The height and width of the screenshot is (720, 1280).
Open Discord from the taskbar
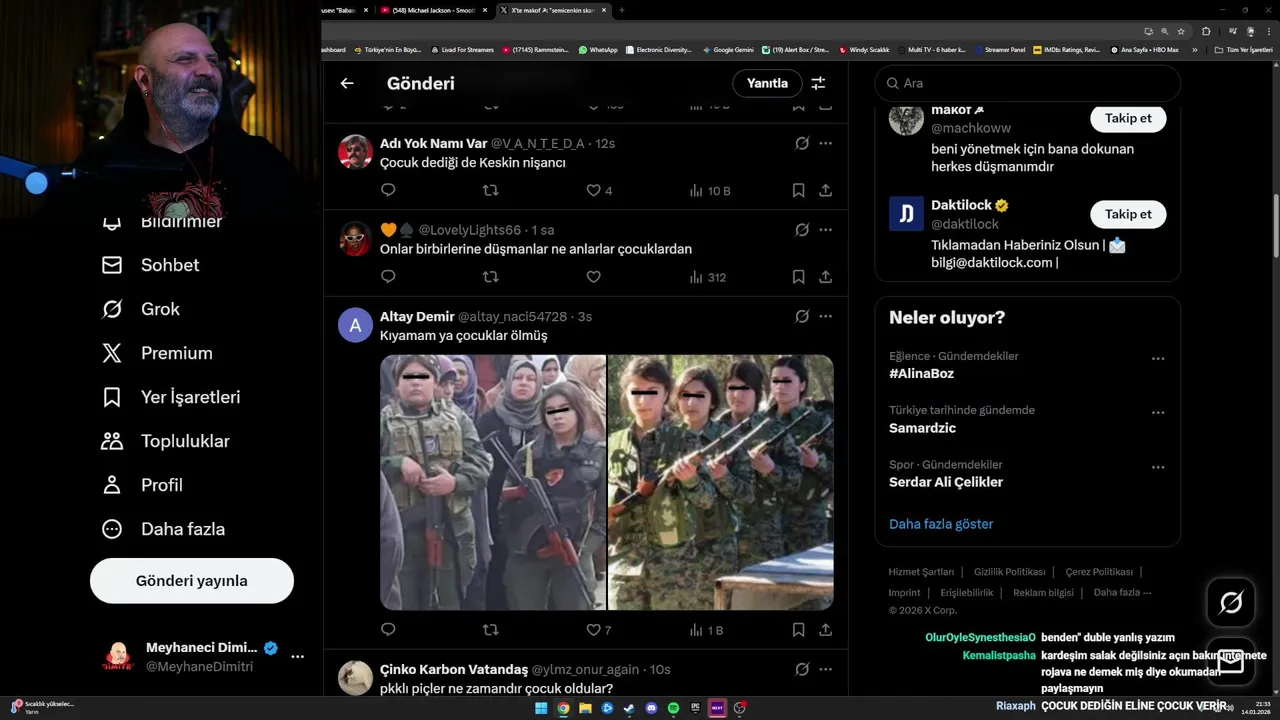pos(651,708)
